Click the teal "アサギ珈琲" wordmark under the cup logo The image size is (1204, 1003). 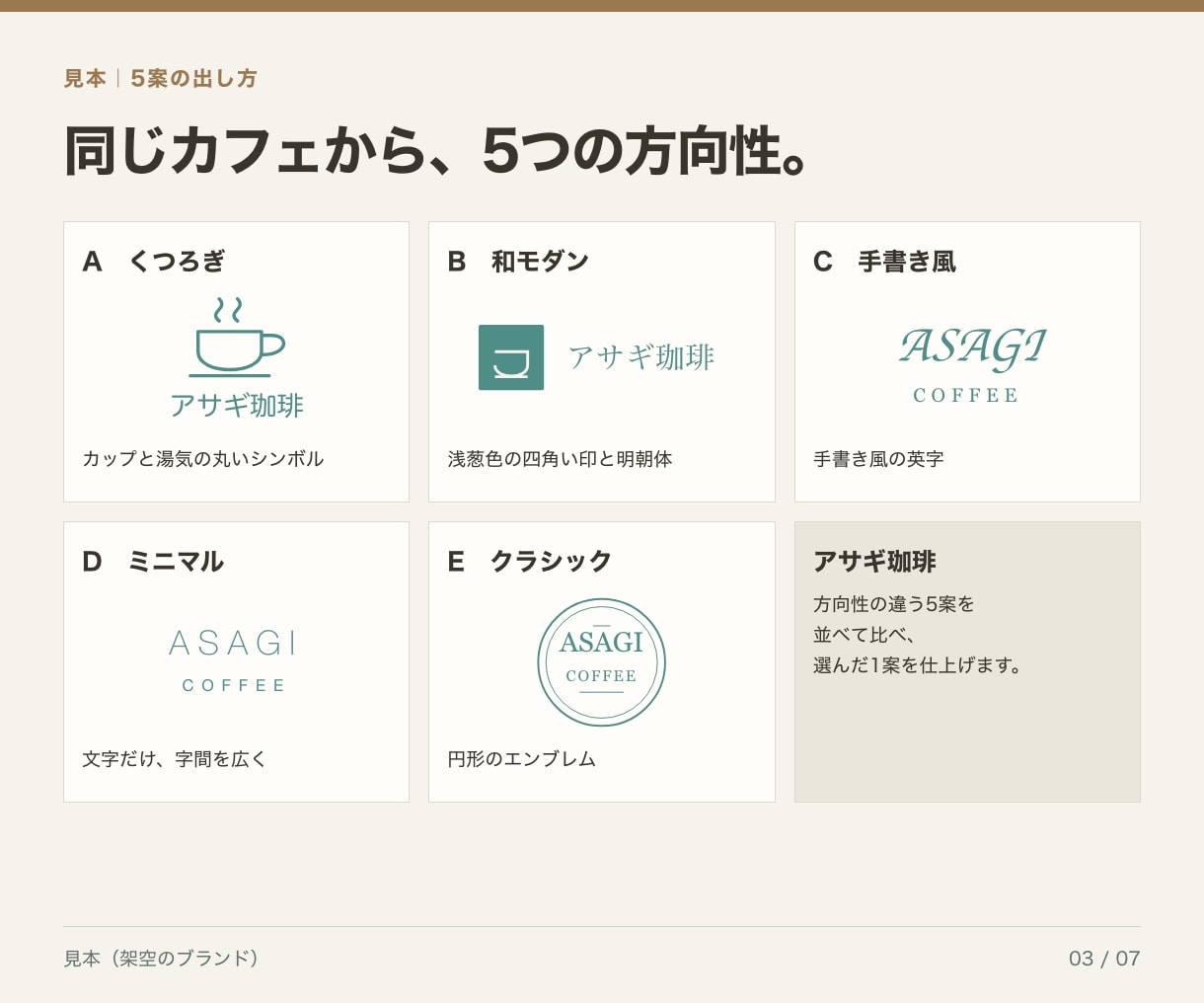[237, 406]
